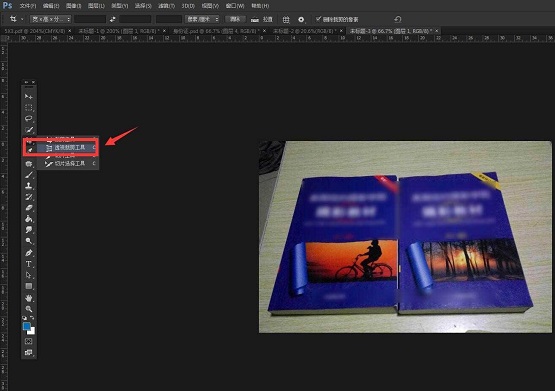The image size is (555, 391).
Task: Close the 未标题-3 document tab
Action: (x=437, y=31)
